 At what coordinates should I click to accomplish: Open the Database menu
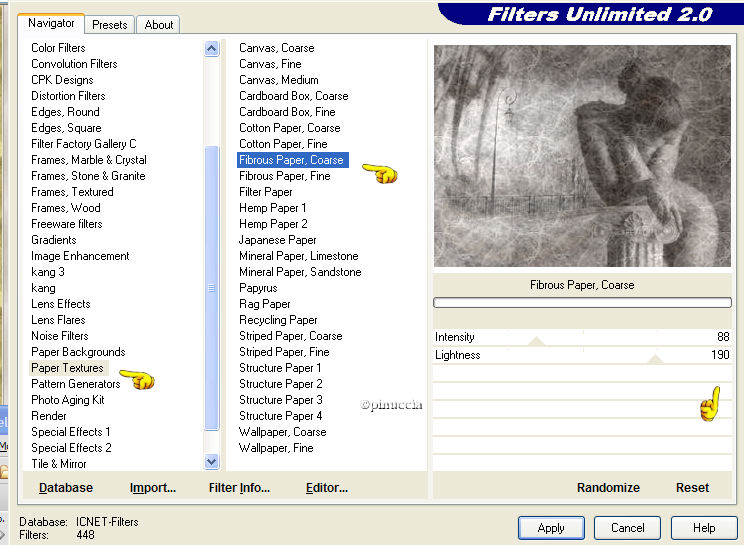(66, 488)
